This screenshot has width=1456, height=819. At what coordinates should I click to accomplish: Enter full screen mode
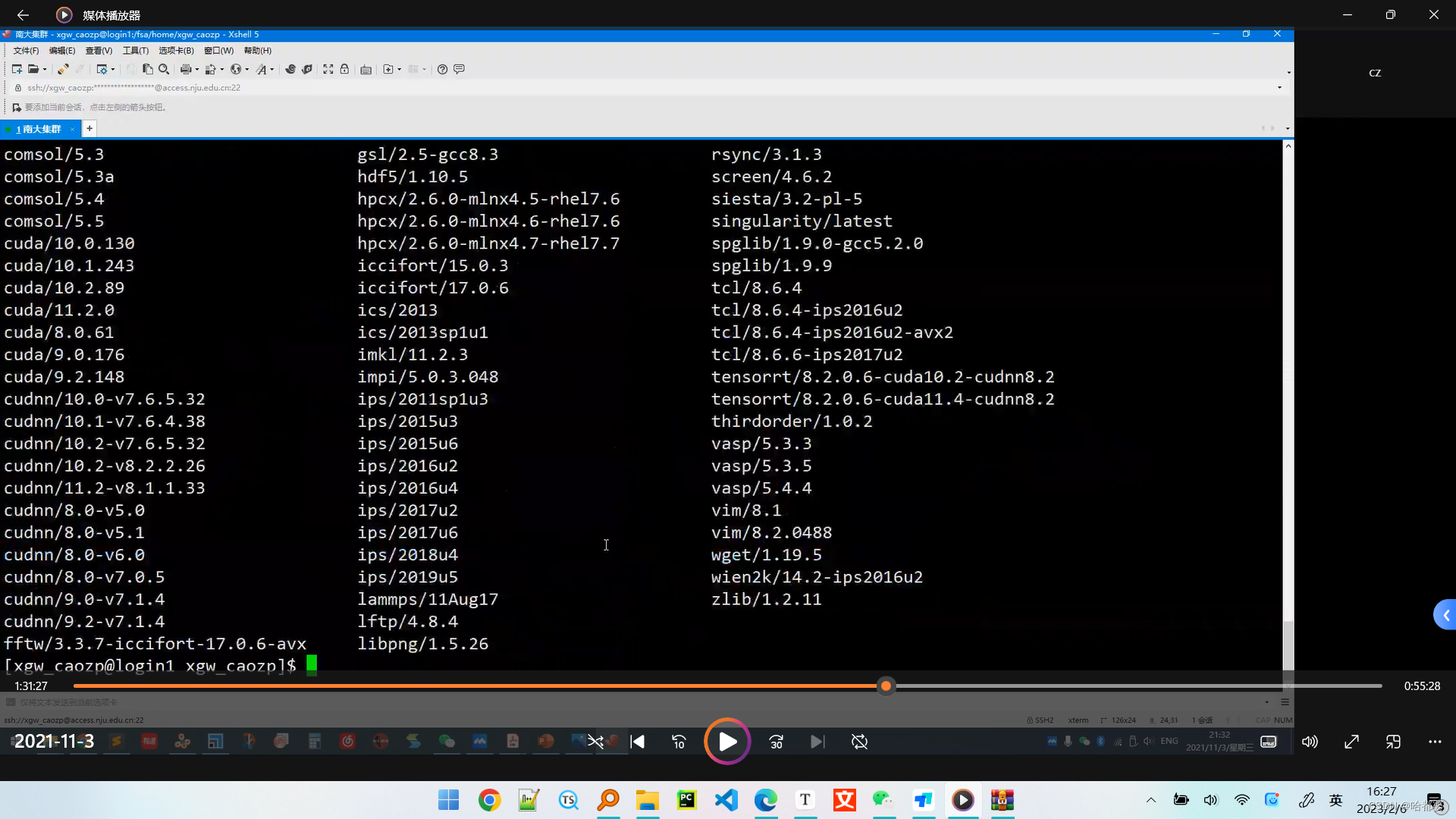click(1351, 742)
